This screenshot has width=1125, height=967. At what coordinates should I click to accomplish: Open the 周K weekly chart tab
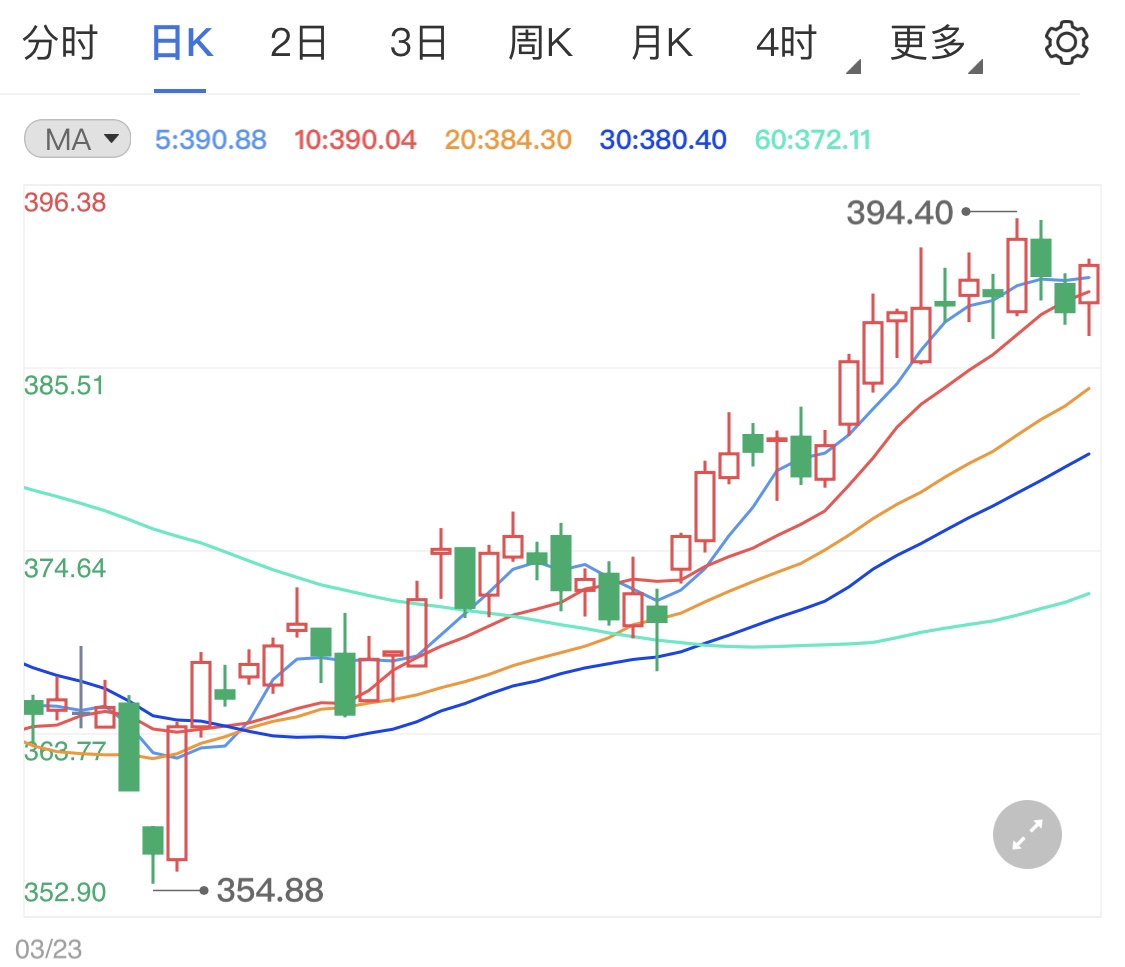(x=540, y=43)
